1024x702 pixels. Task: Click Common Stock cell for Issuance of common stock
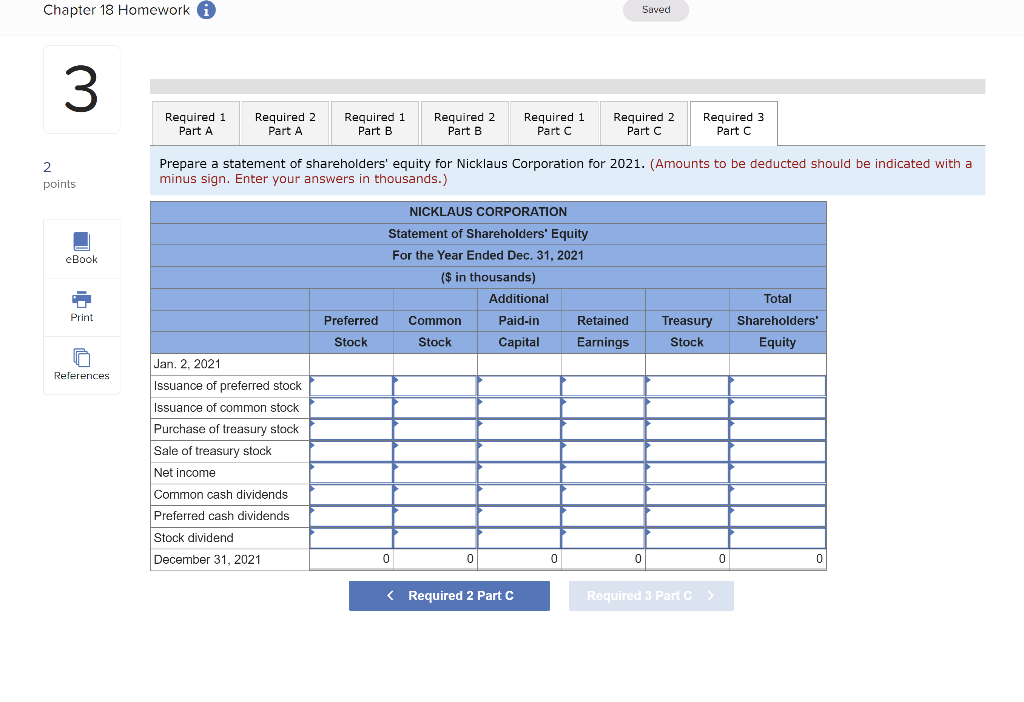click(435, 407)
